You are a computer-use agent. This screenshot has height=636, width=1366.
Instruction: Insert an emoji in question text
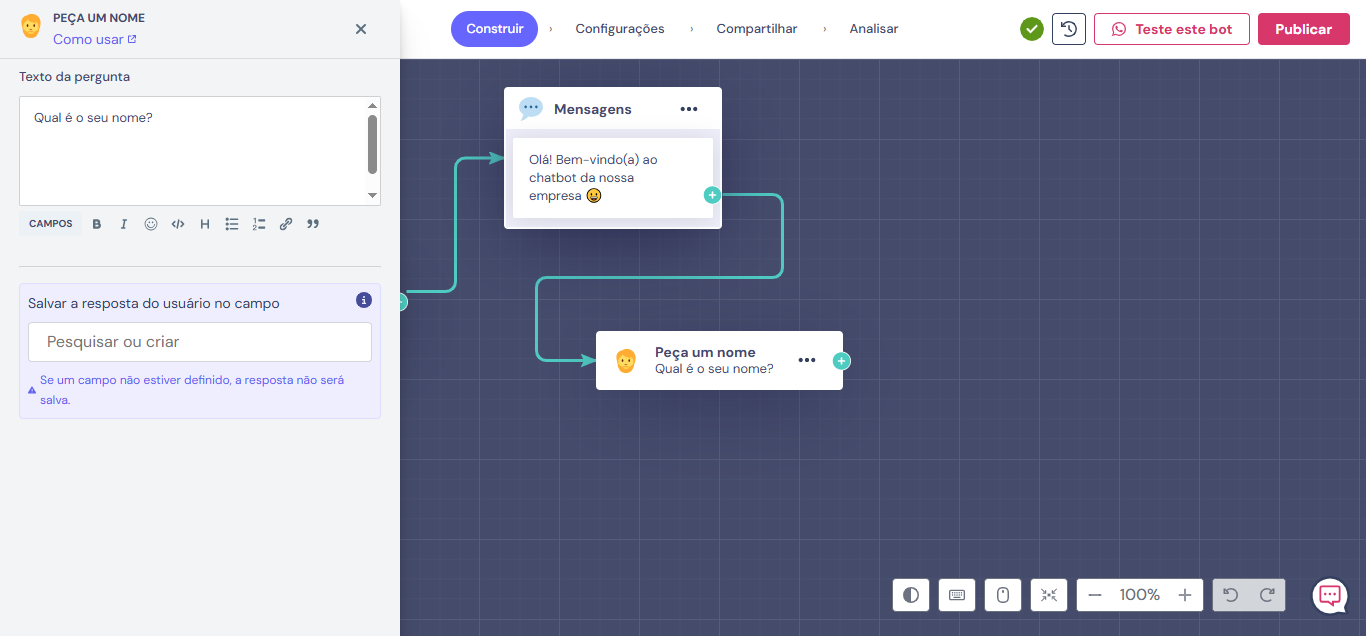tap(151, 224)
